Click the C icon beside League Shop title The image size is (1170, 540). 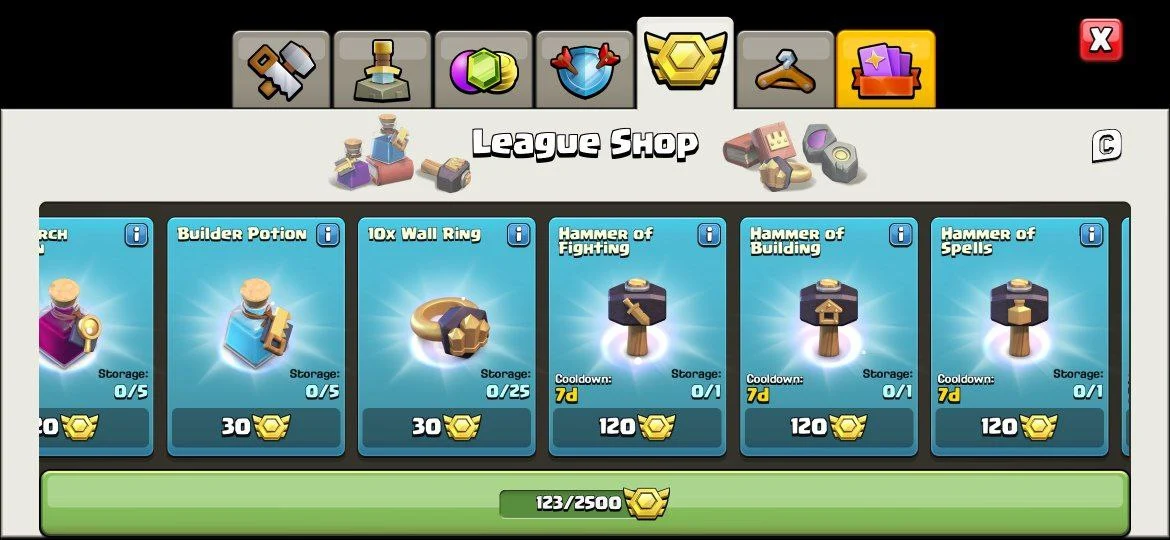click(x=1106, y=145)
